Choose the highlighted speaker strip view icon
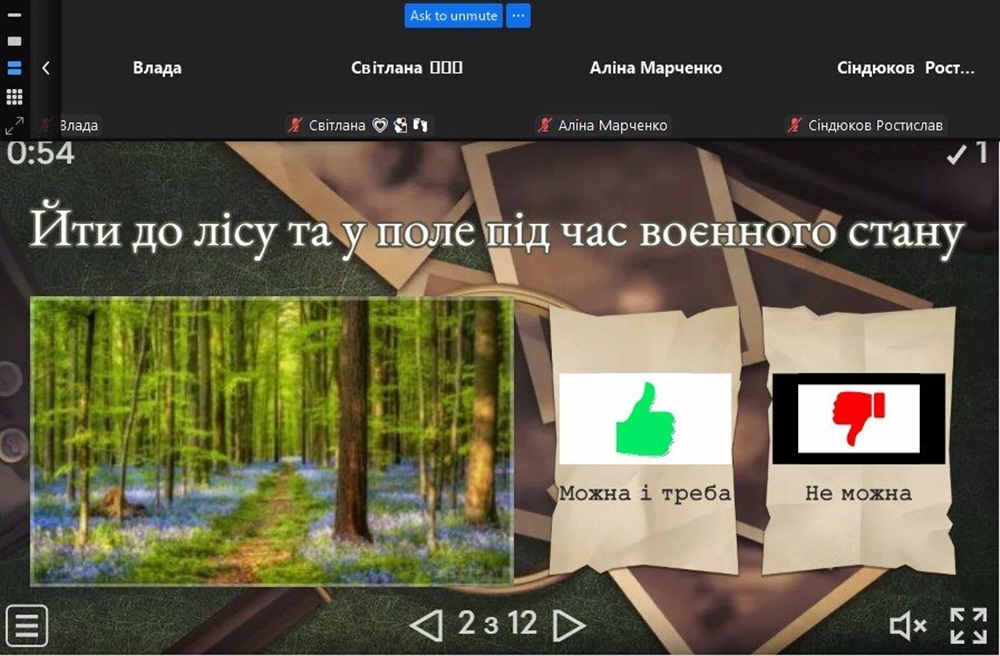 click(14, 68)
